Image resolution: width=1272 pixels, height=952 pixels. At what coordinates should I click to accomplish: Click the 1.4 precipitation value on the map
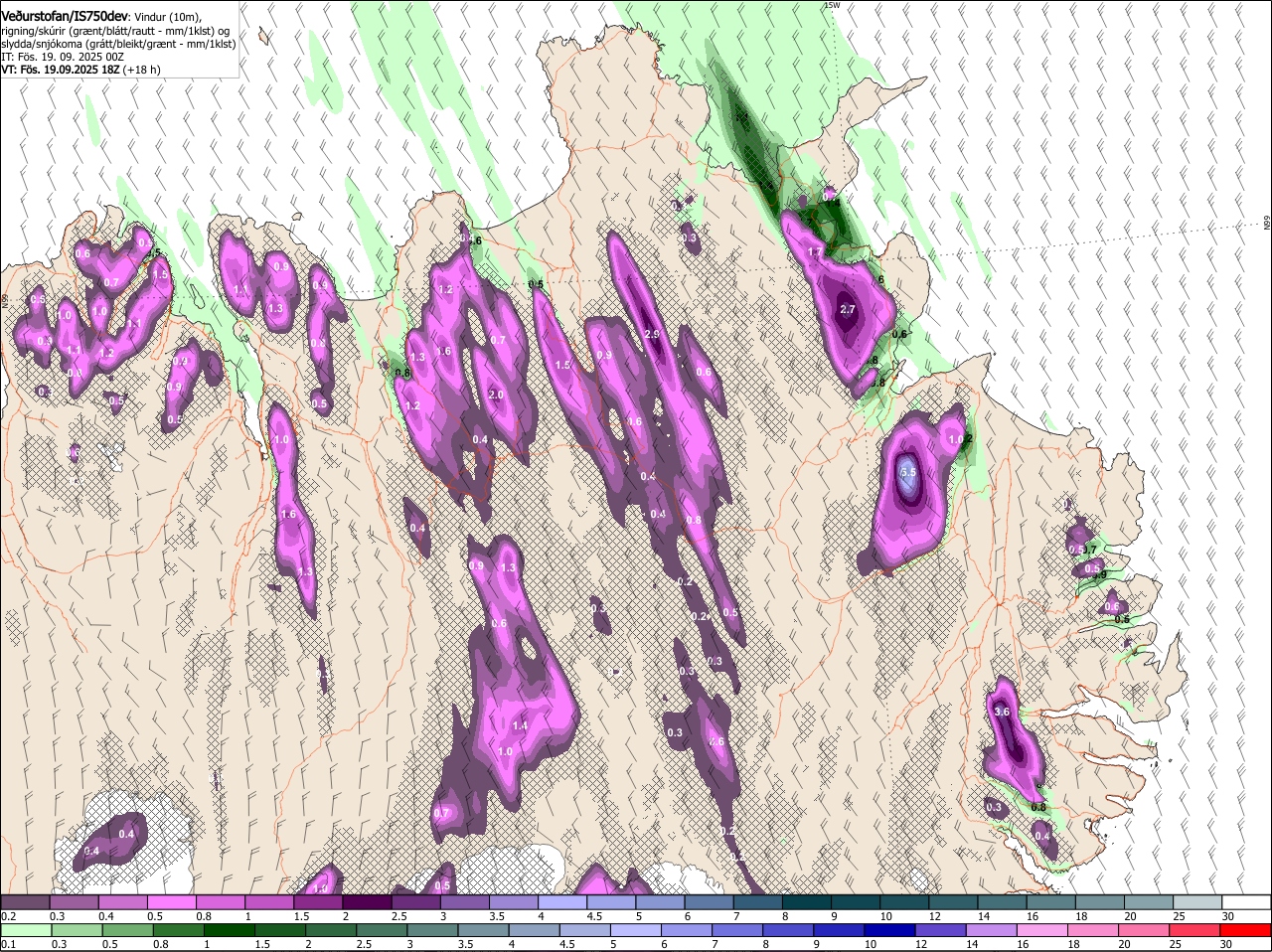tap(520, 726)
